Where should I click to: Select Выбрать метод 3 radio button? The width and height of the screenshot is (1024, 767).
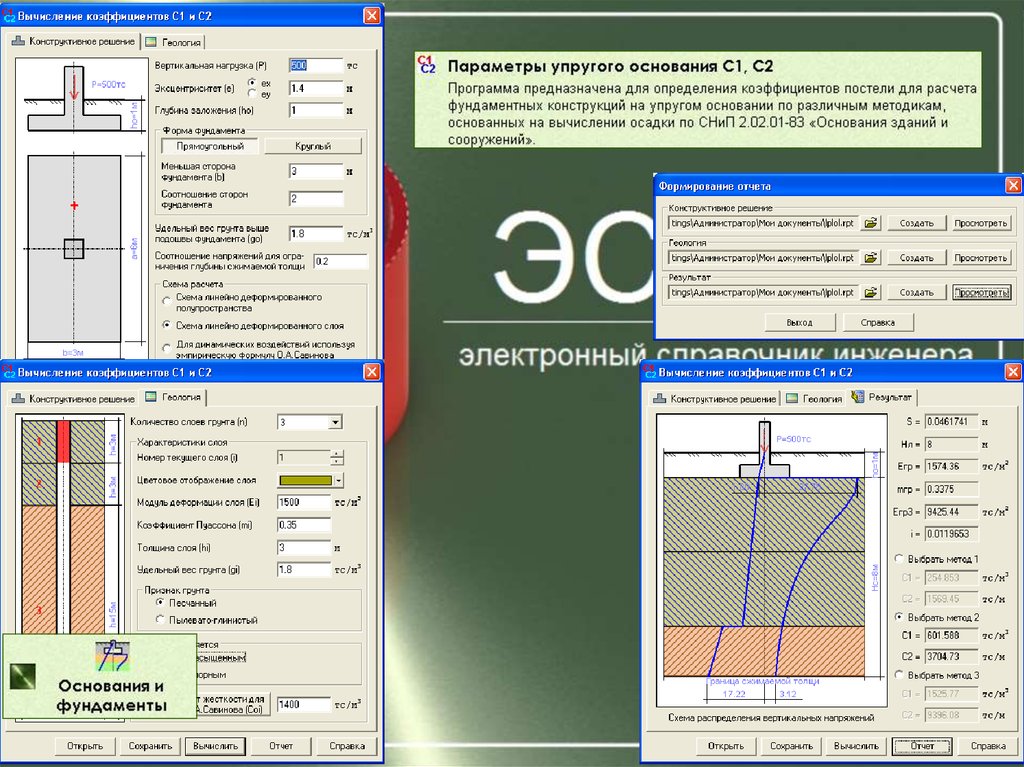[x=898, y=675]
